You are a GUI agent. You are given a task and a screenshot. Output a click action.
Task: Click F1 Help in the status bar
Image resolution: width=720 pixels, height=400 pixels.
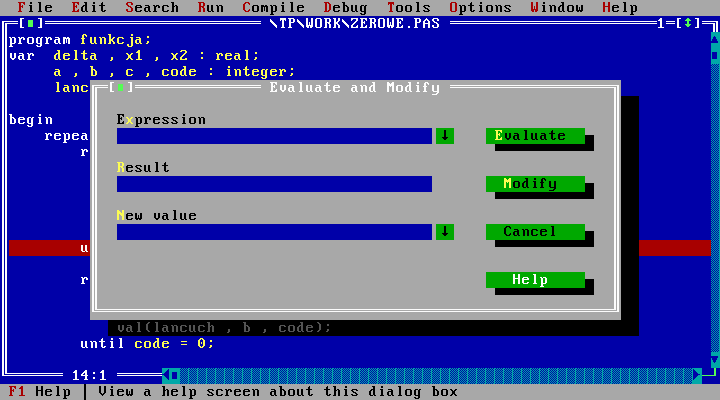click(x=40, y=392)
